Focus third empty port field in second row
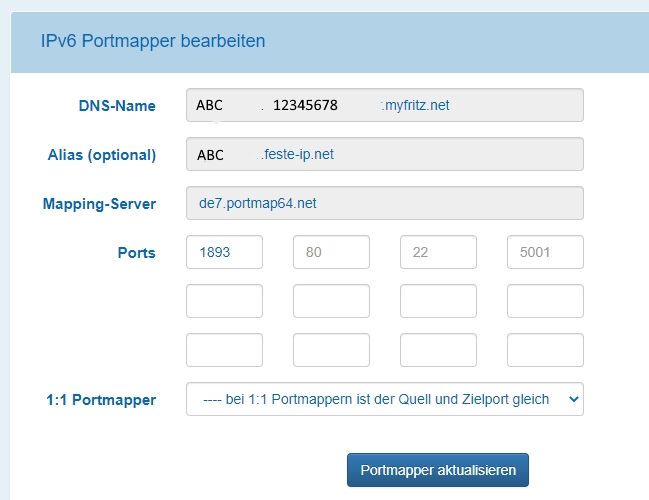The width and height of the screenshot is (649, 500). (438, 301)
